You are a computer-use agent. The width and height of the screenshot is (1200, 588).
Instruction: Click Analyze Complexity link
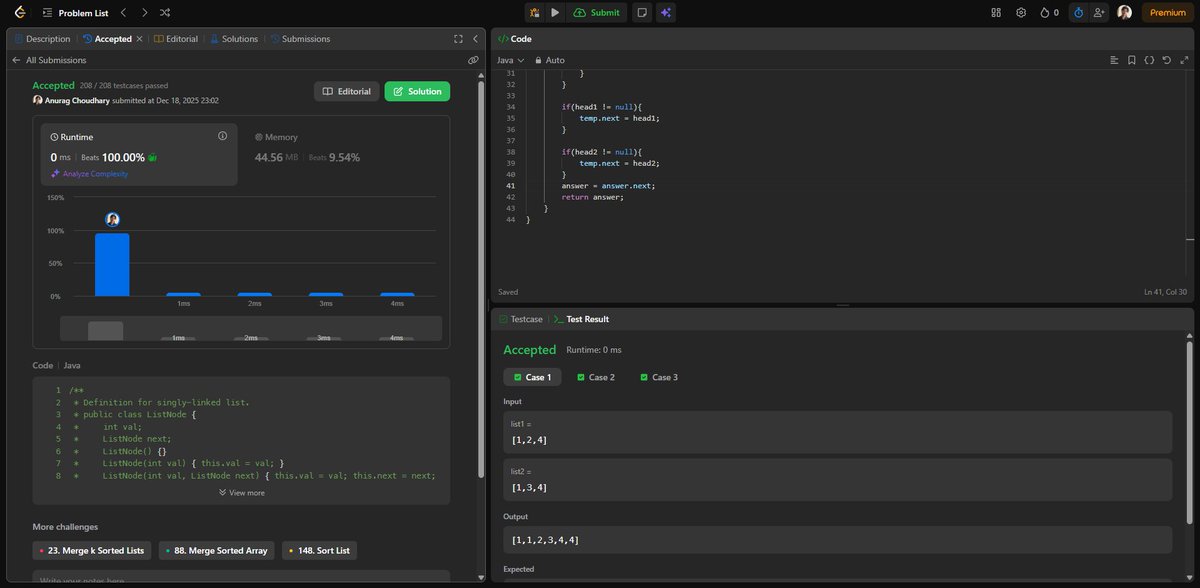point(89,174)
